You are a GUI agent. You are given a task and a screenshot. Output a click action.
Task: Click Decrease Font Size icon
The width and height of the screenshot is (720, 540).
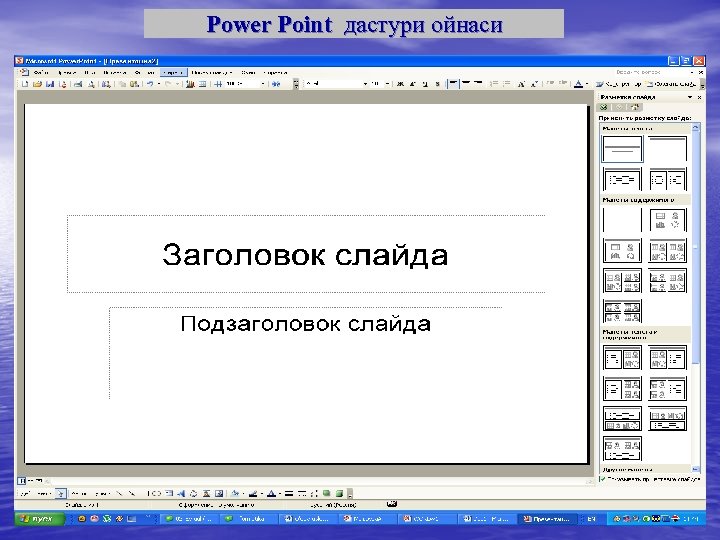point(534,84)
